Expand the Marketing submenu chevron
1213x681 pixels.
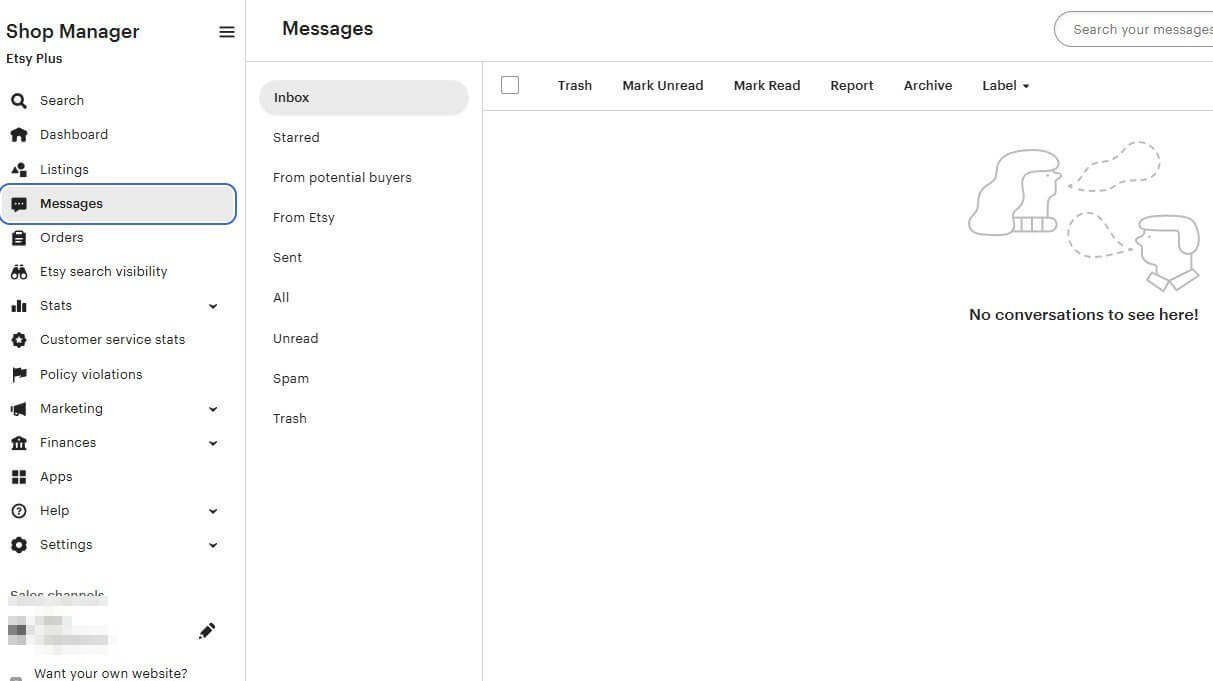tap(213, 409)
